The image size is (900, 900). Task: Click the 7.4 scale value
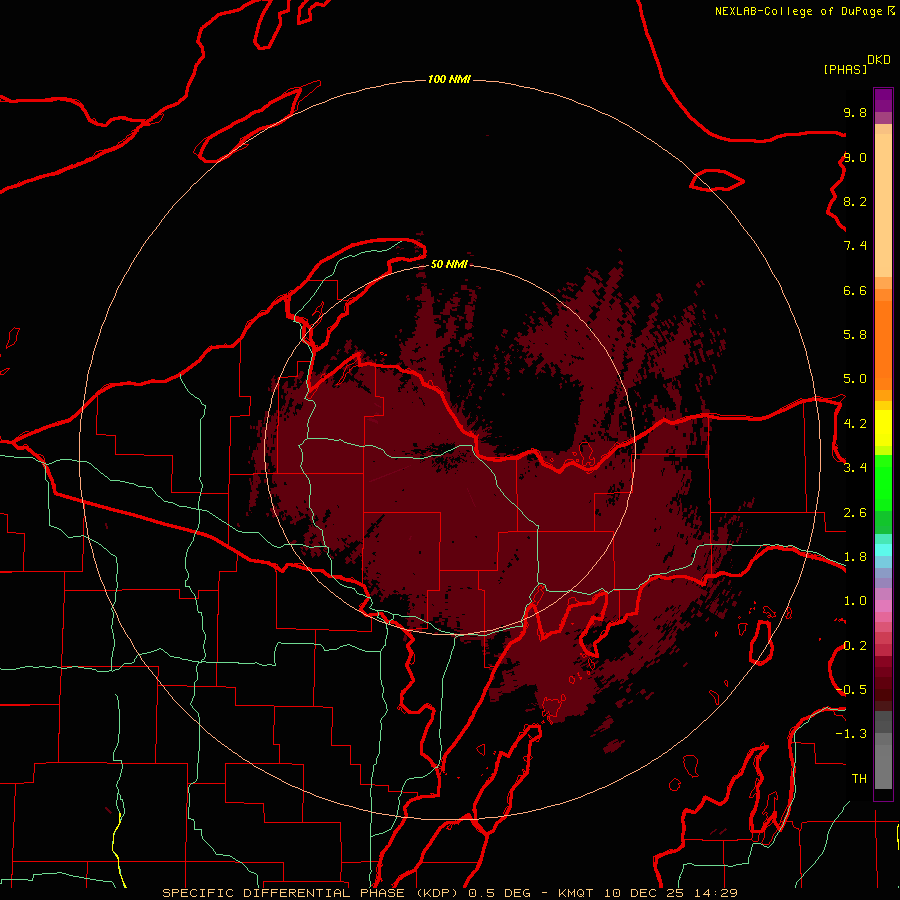(855, 246)
